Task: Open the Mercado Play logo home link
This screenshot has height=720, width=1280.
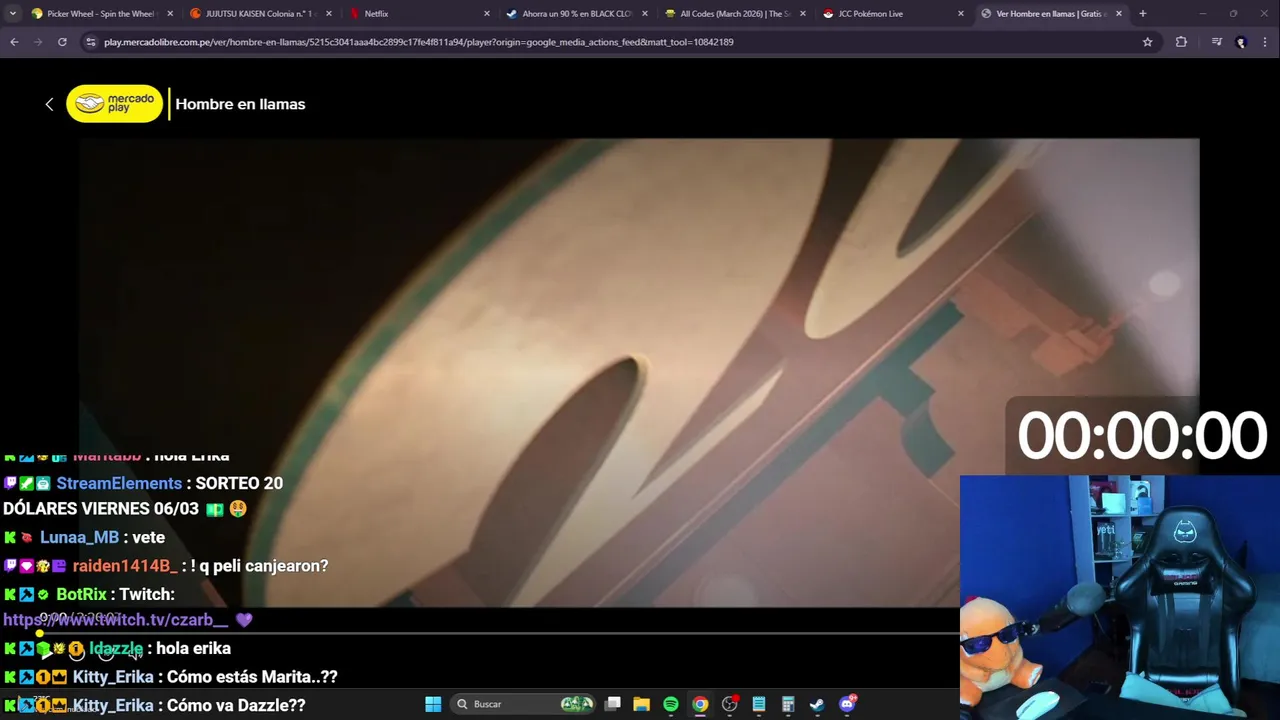Action: click(x=115, y=104)
